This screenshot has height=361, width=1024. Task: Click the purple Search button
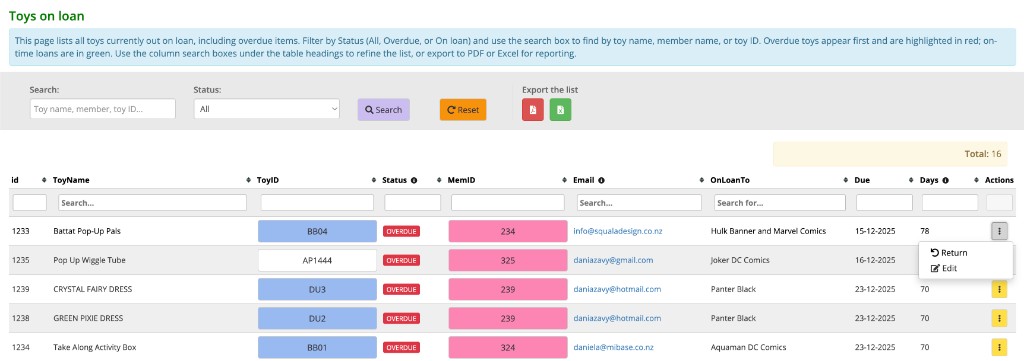[383, 110]
